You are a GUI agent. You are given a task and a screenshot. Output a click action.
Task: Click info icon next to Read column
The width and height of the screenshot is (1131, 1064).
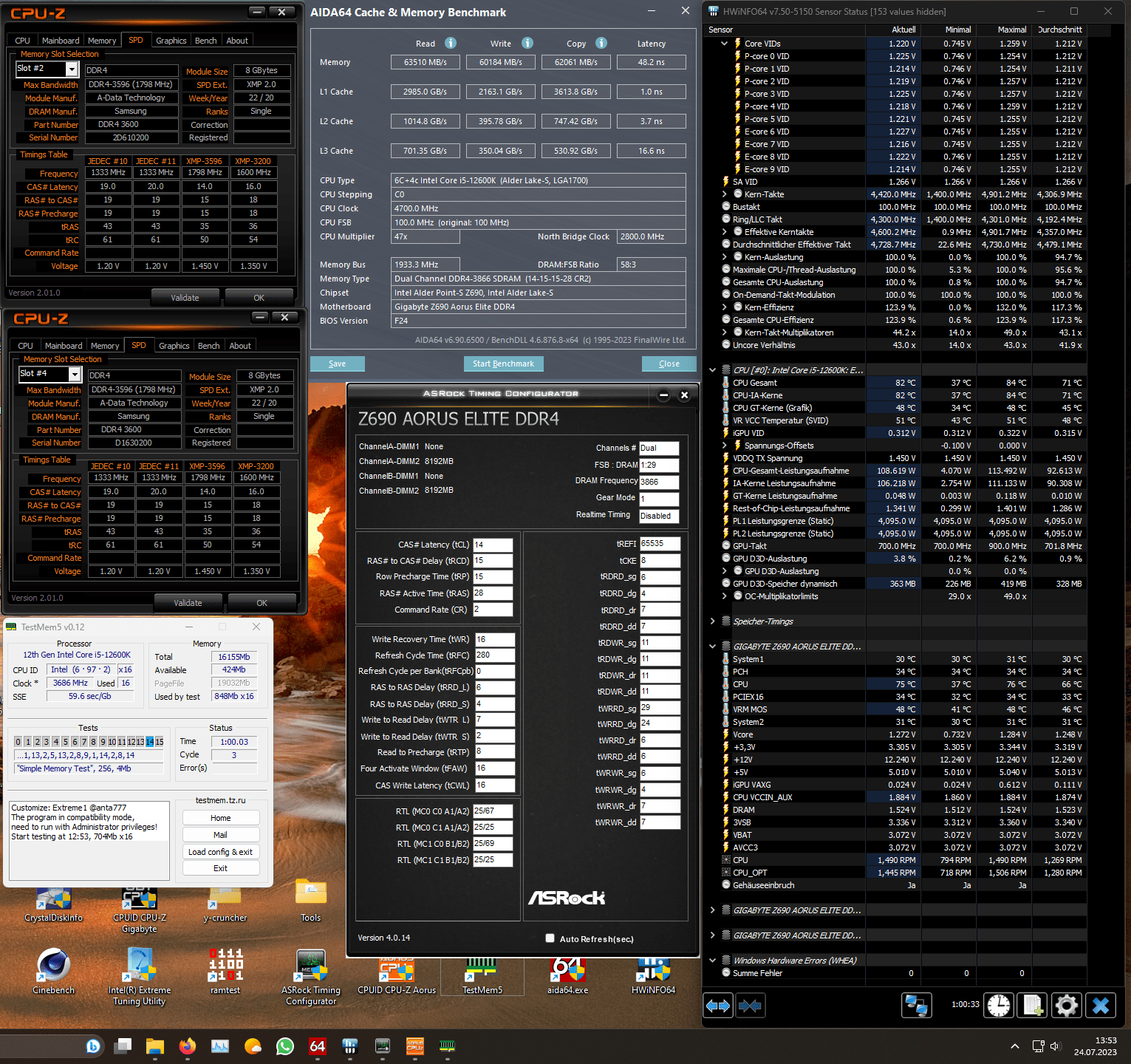451,43
